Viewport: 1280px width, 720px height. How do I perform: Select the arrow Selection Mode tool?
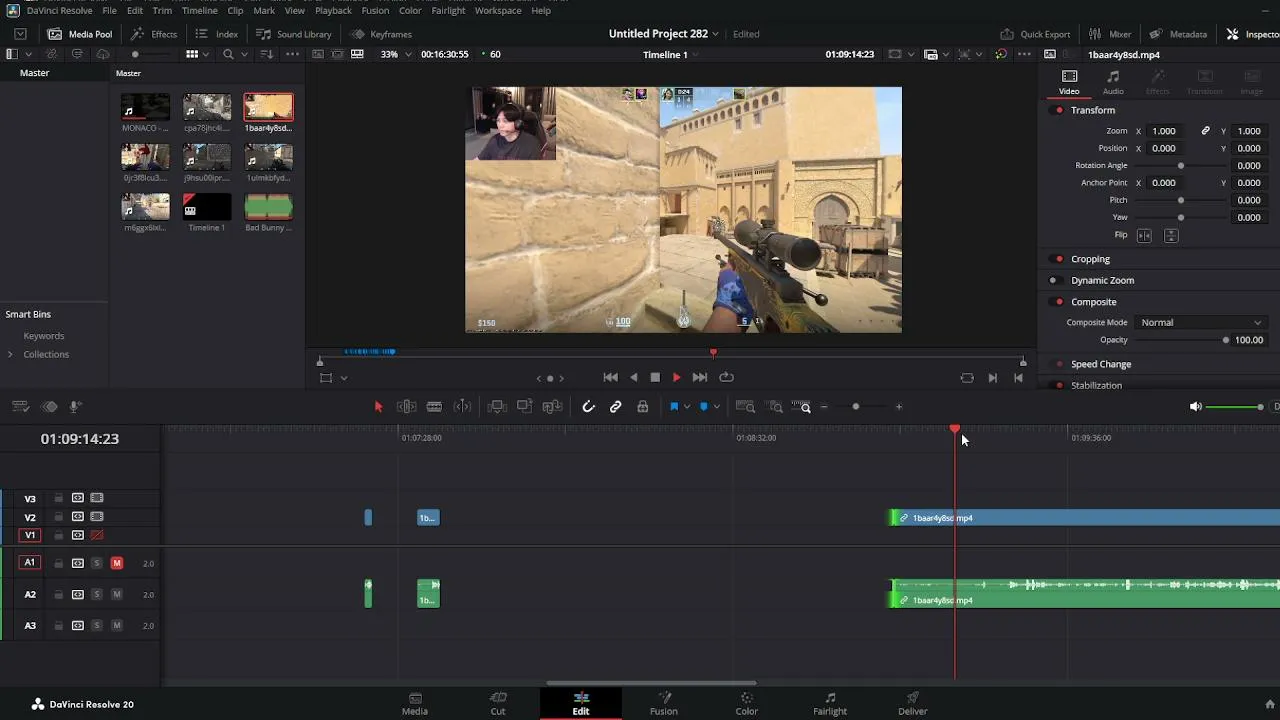point(378,407)
